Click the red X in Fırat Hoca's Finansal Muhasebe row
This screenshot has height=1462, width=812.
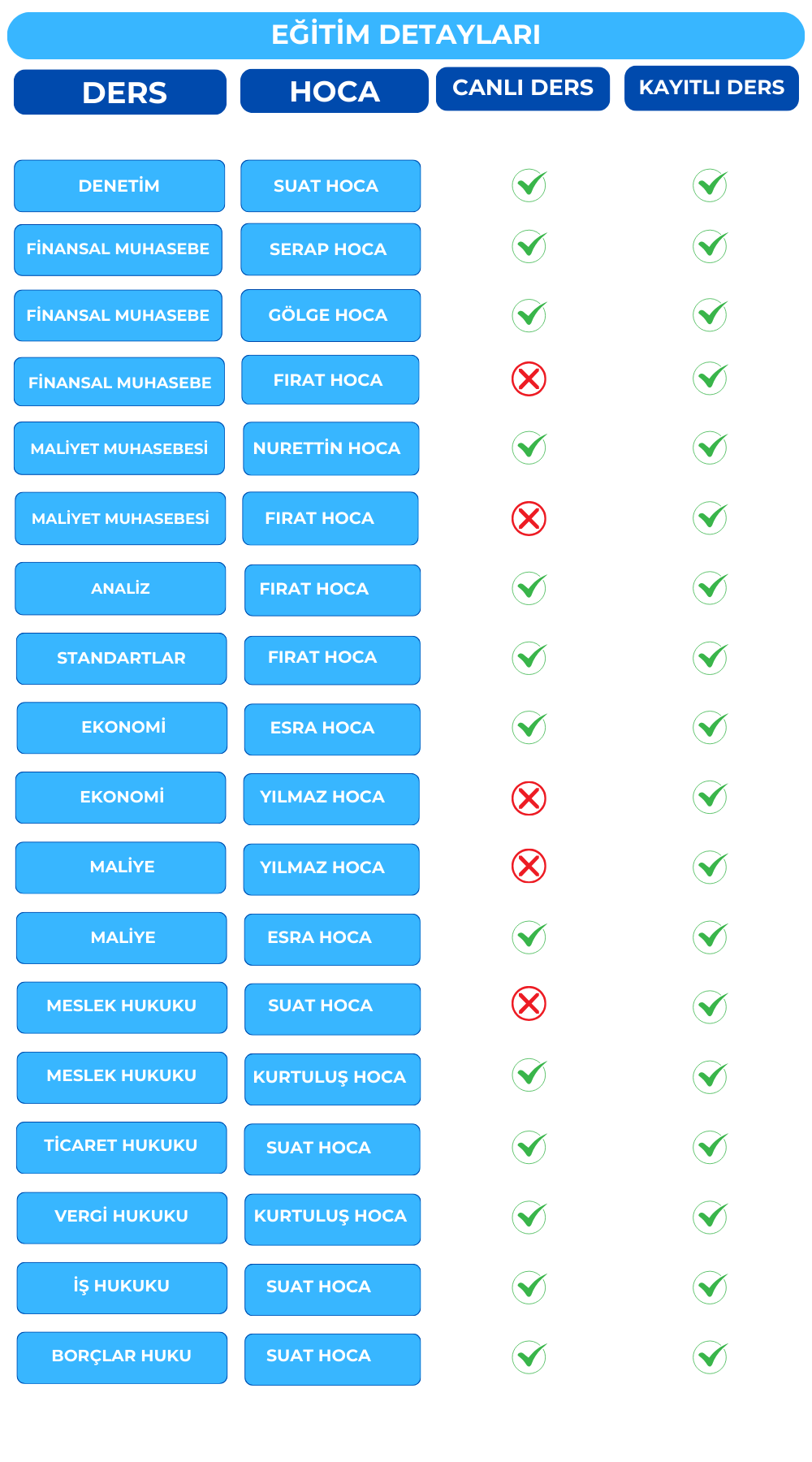tap(529, 379)
